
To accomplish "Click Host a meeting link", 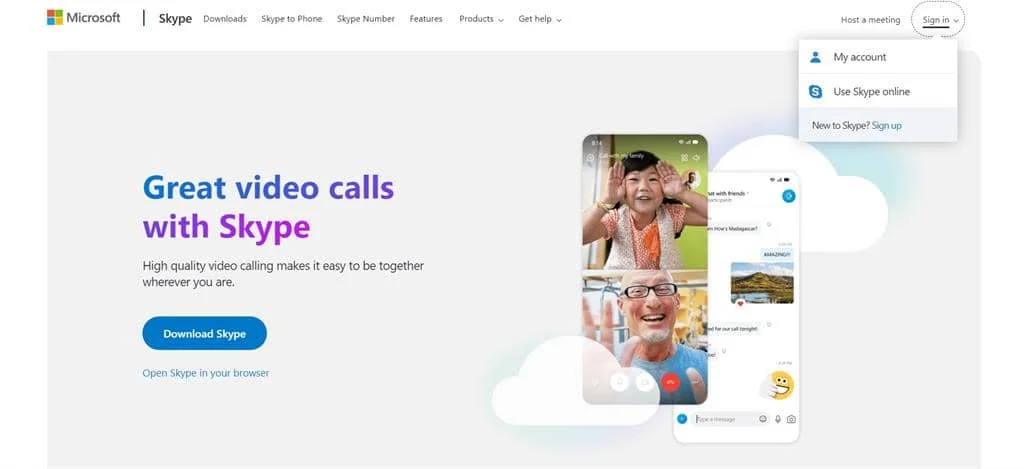I will click(870, 20).
